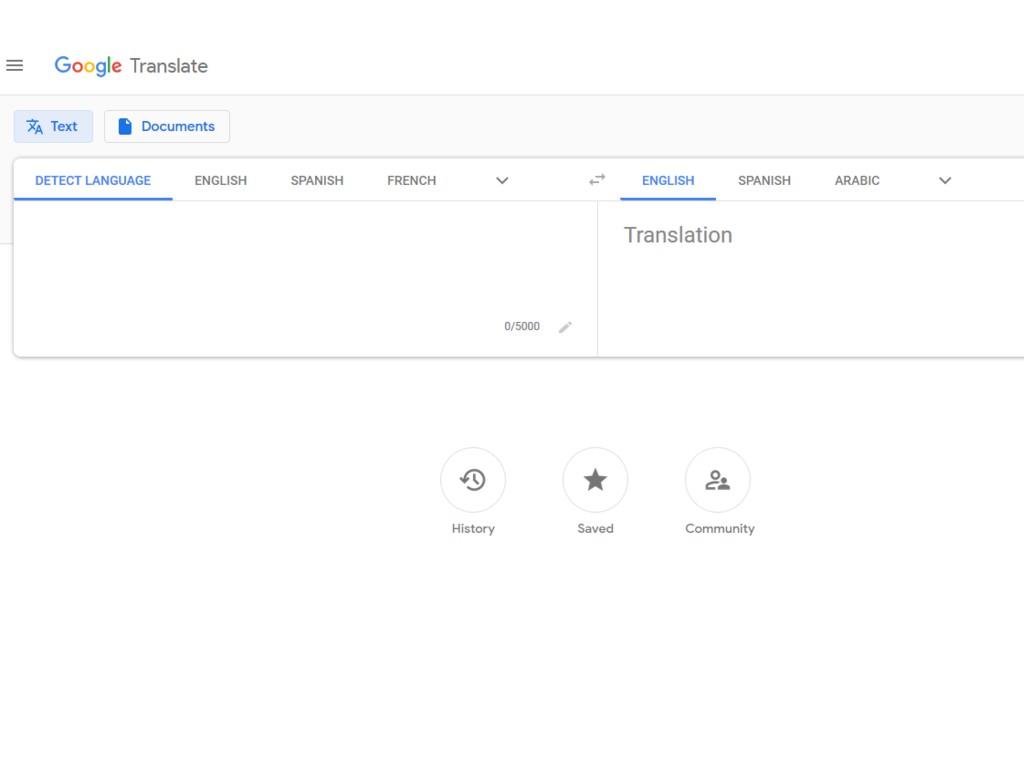Screen dimensions: 1024x768
Task: Click the translate icon on Text button
Action: pos(35,127)
